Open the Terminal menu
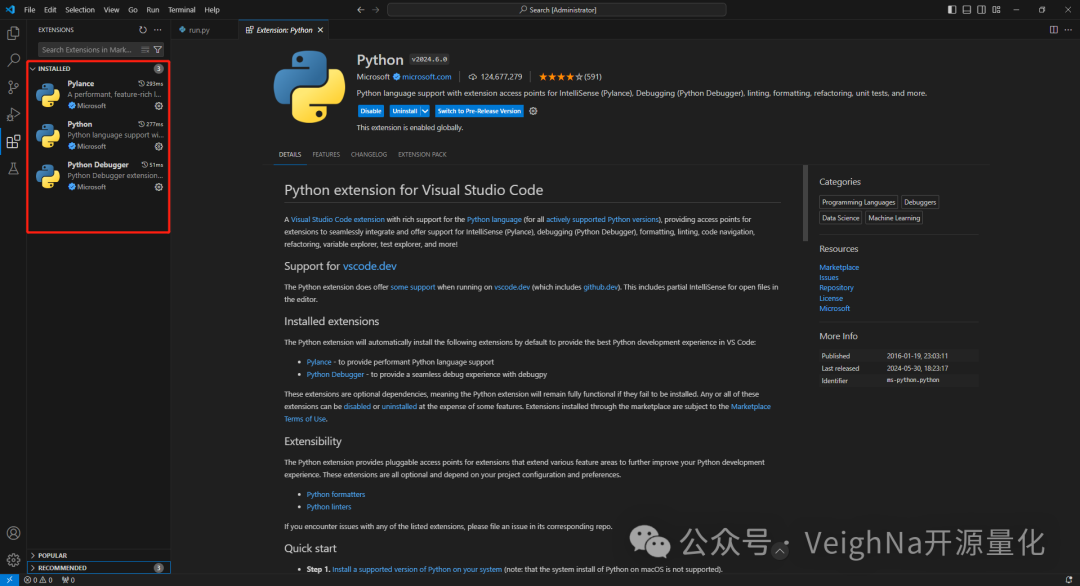 (x=181, y=10)
